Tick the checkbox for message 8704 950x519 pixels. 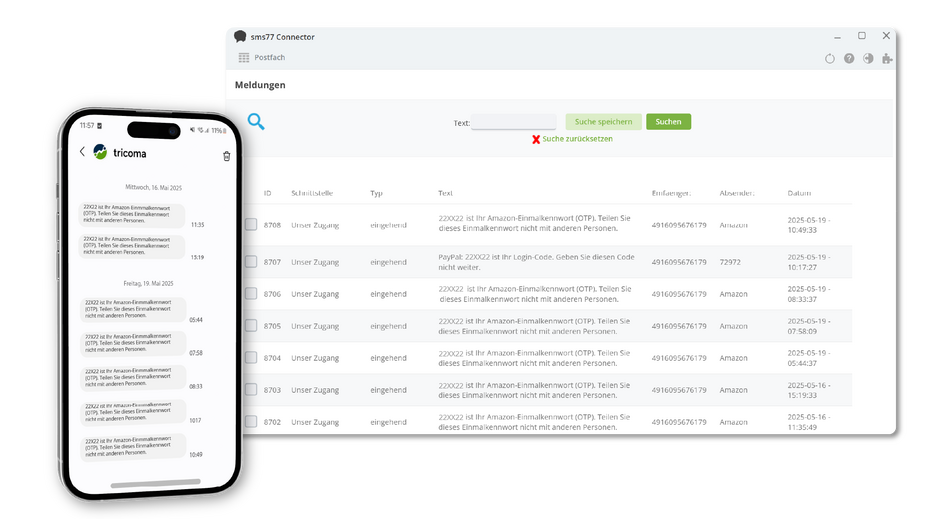click(251, 358)
